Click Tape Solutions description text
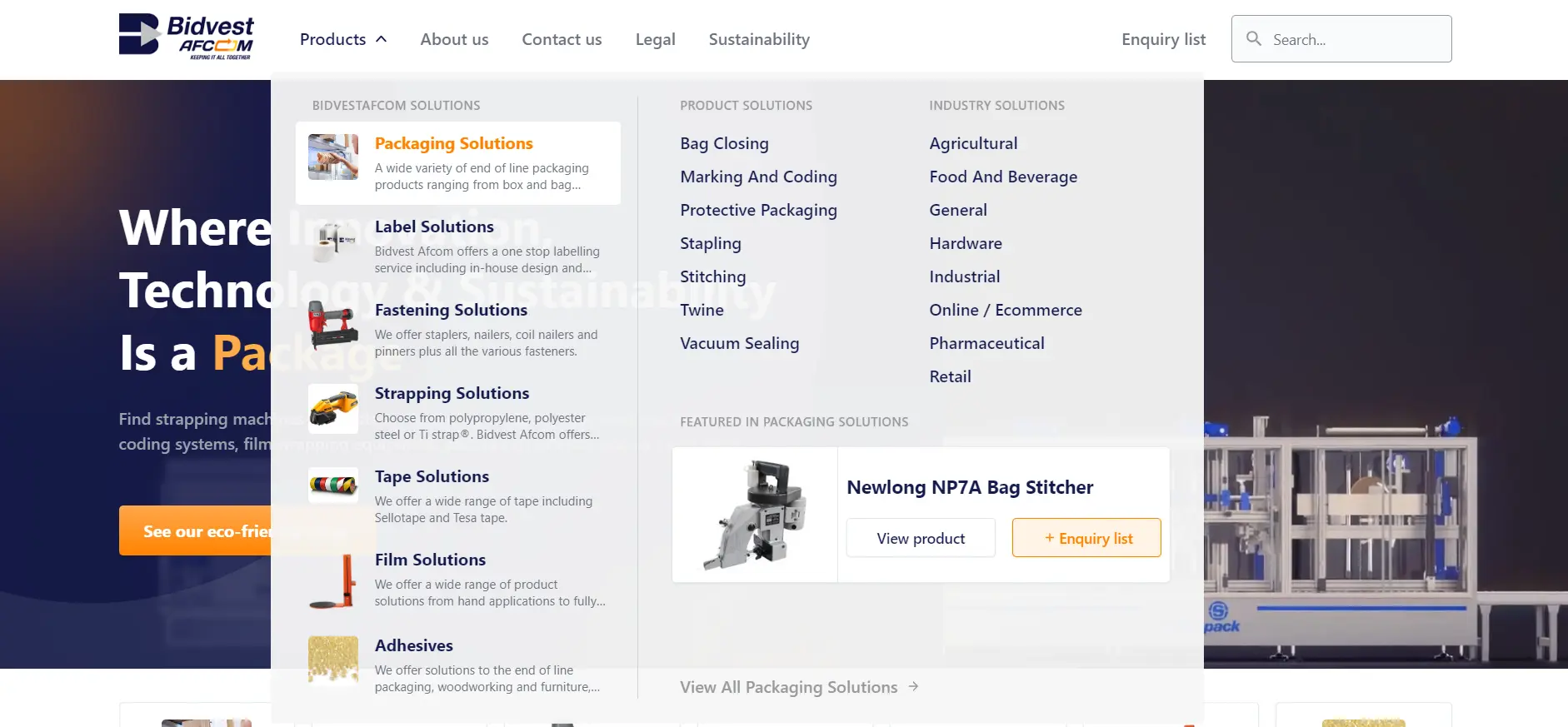Viewport: 1568px width, 727px height. point(484,510)
